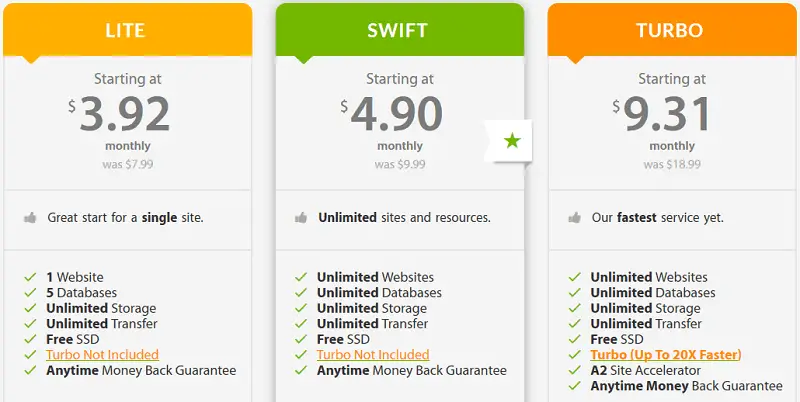This screenshot has height=402, width=800.
Task: Click checkmark next to "A2 Site Accelerator"
Action: tap(575, 370)
